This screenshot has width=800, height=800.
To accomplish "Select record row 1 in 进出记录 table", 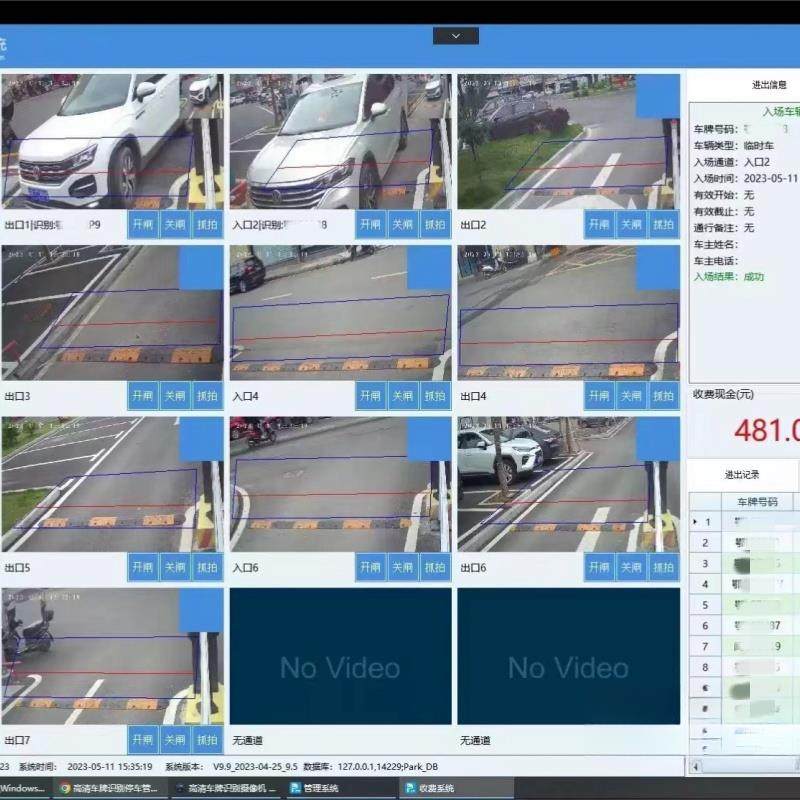I will pyautogui.click(x=744, y=521).
